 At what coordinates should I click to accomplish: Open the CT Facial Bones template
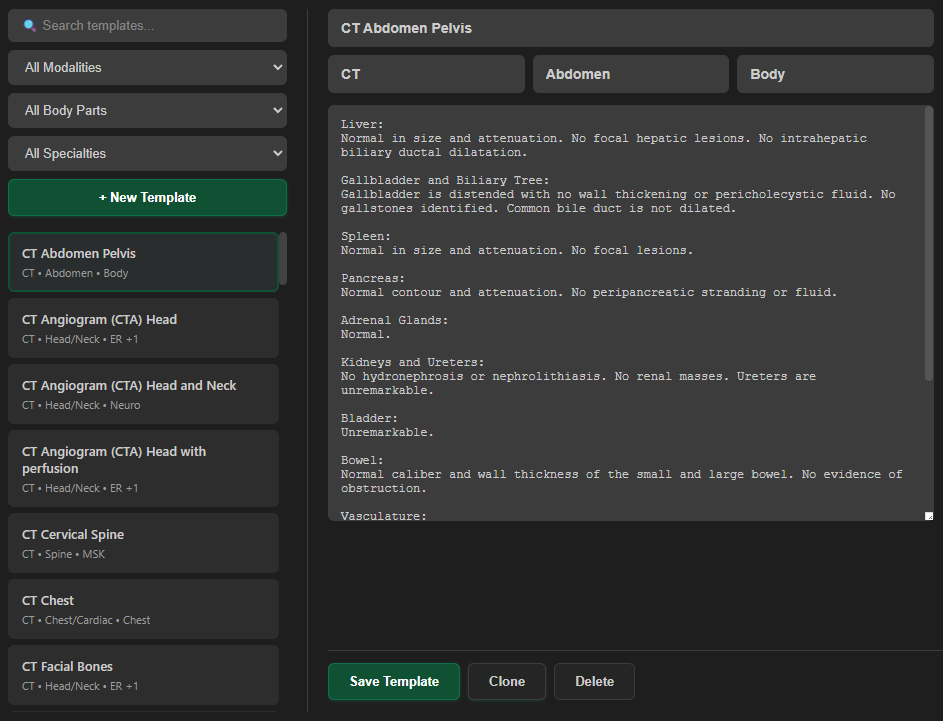(x=143, y=675)
